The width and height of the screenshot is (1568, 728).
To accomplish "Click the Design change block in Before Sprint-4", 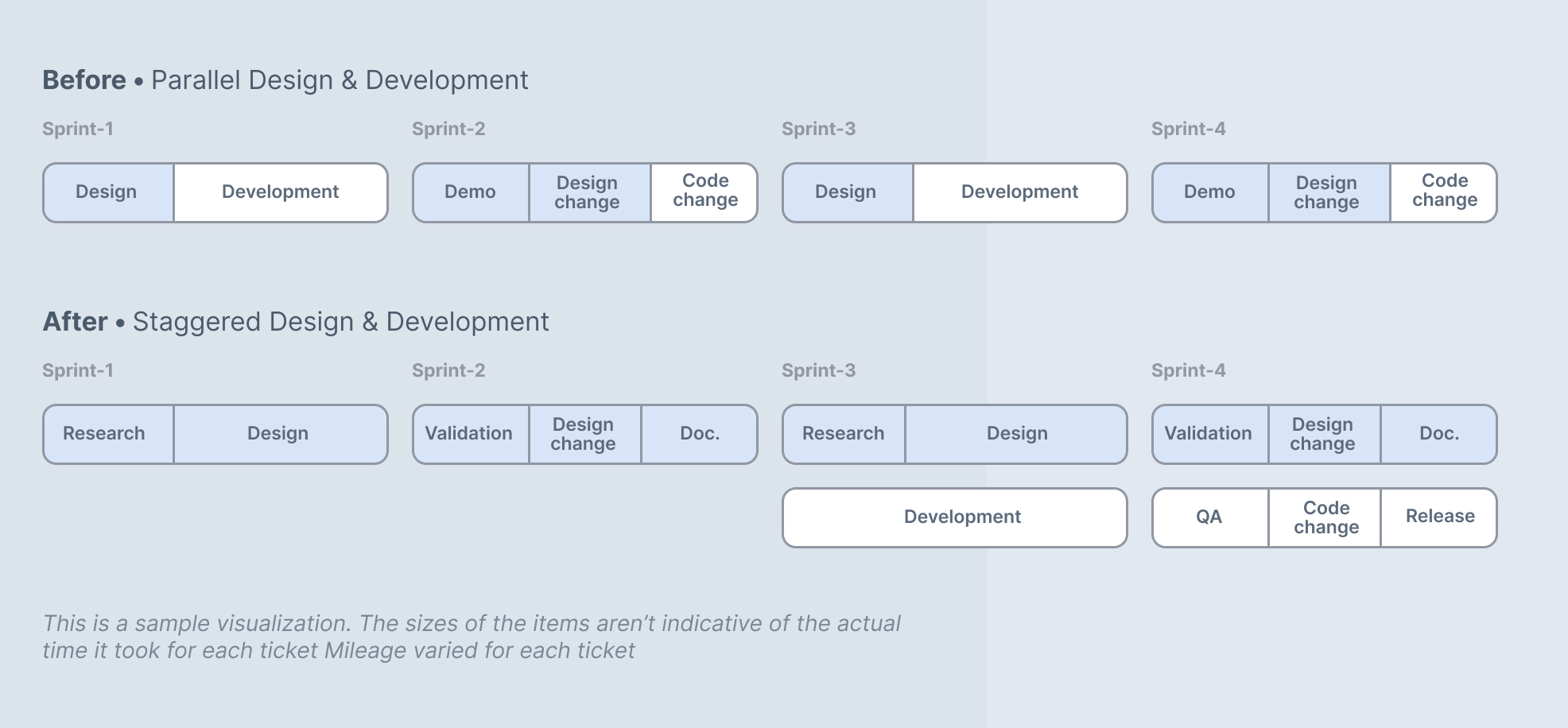I will (x=1329, y=192).
